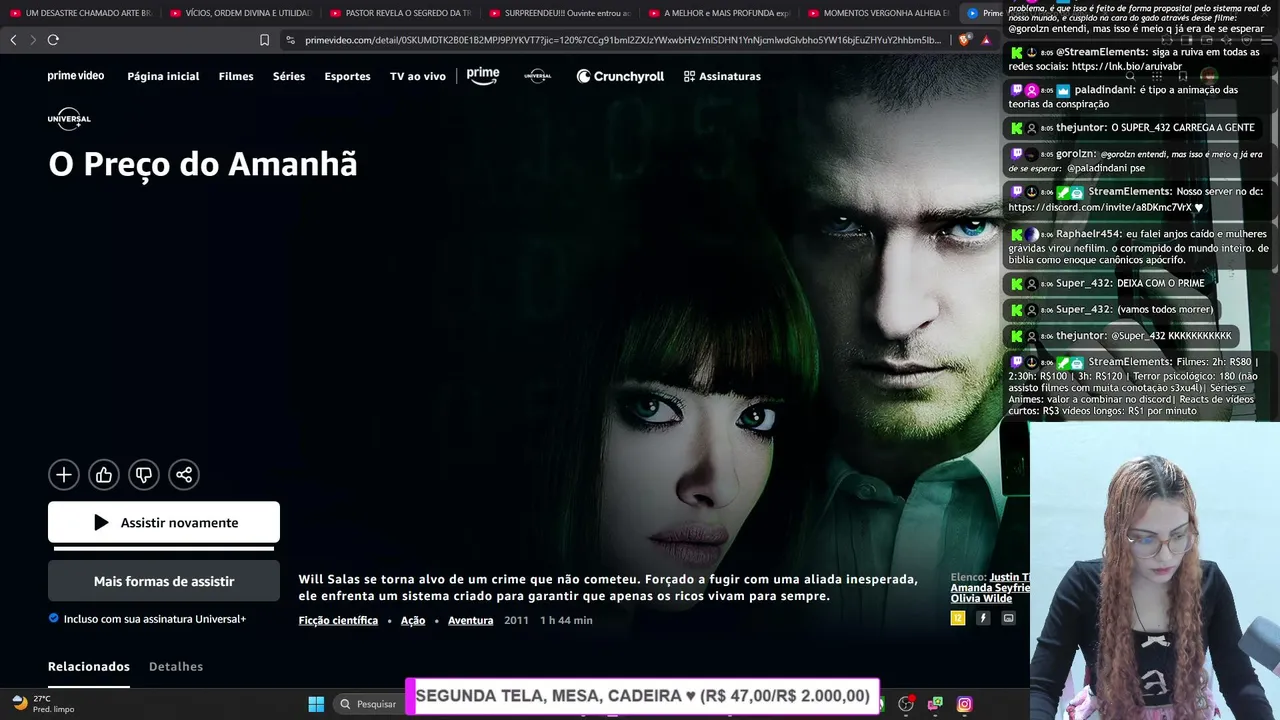Open the weather widget in taskbar
This screenshot has width=1280, height=720.
(42, 704)
